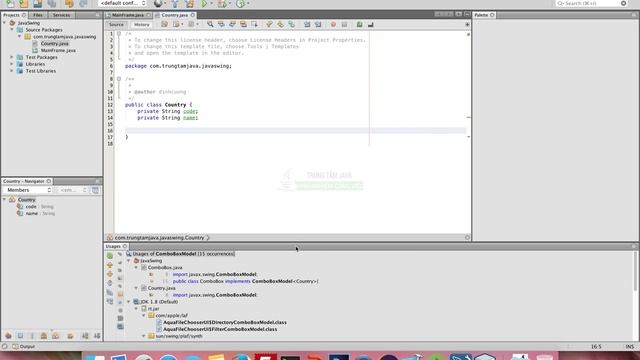Switch to the Files tab

pyautogui.click(x=38, y=15)
